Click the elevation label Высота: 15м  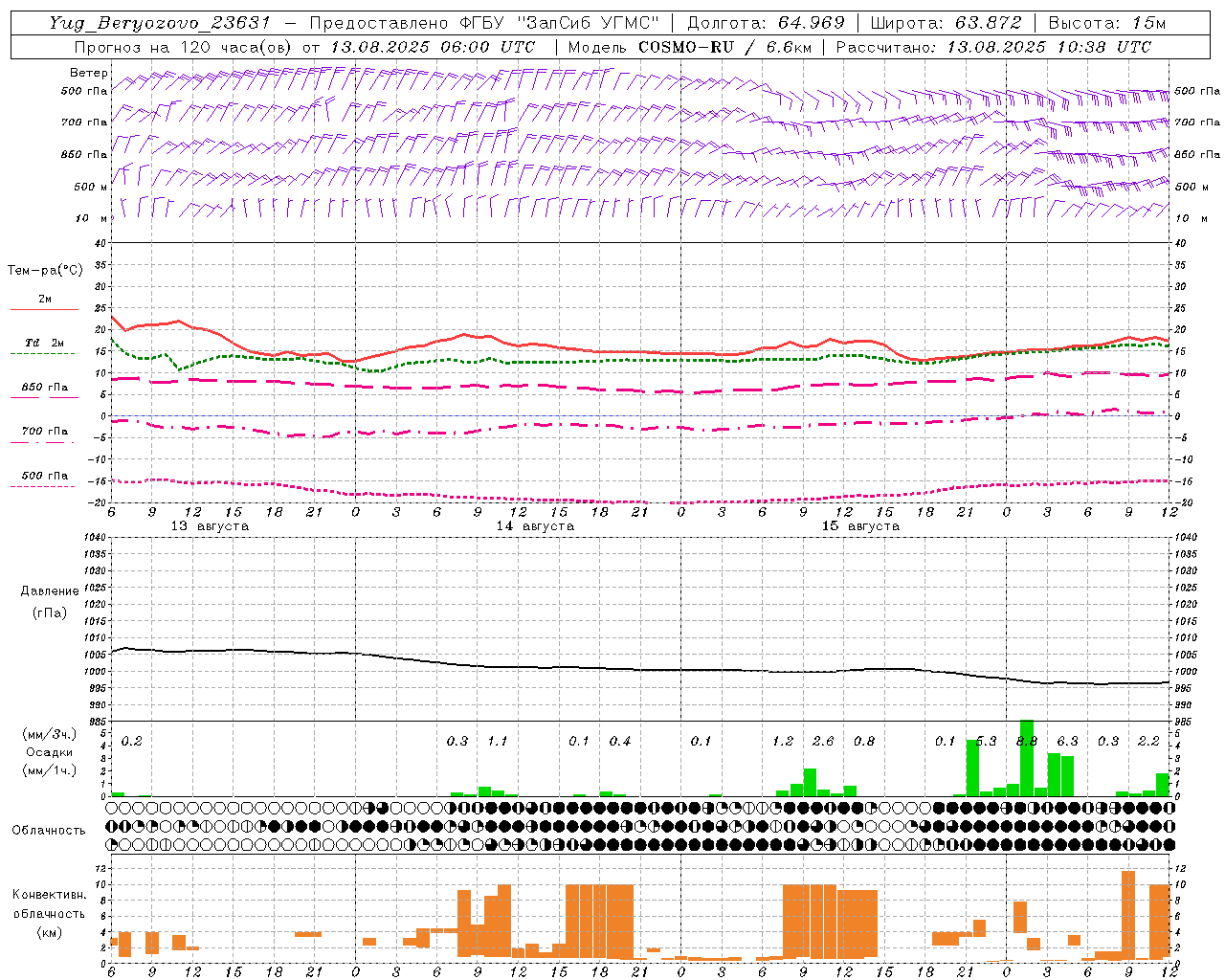[x=1106, y=23]
